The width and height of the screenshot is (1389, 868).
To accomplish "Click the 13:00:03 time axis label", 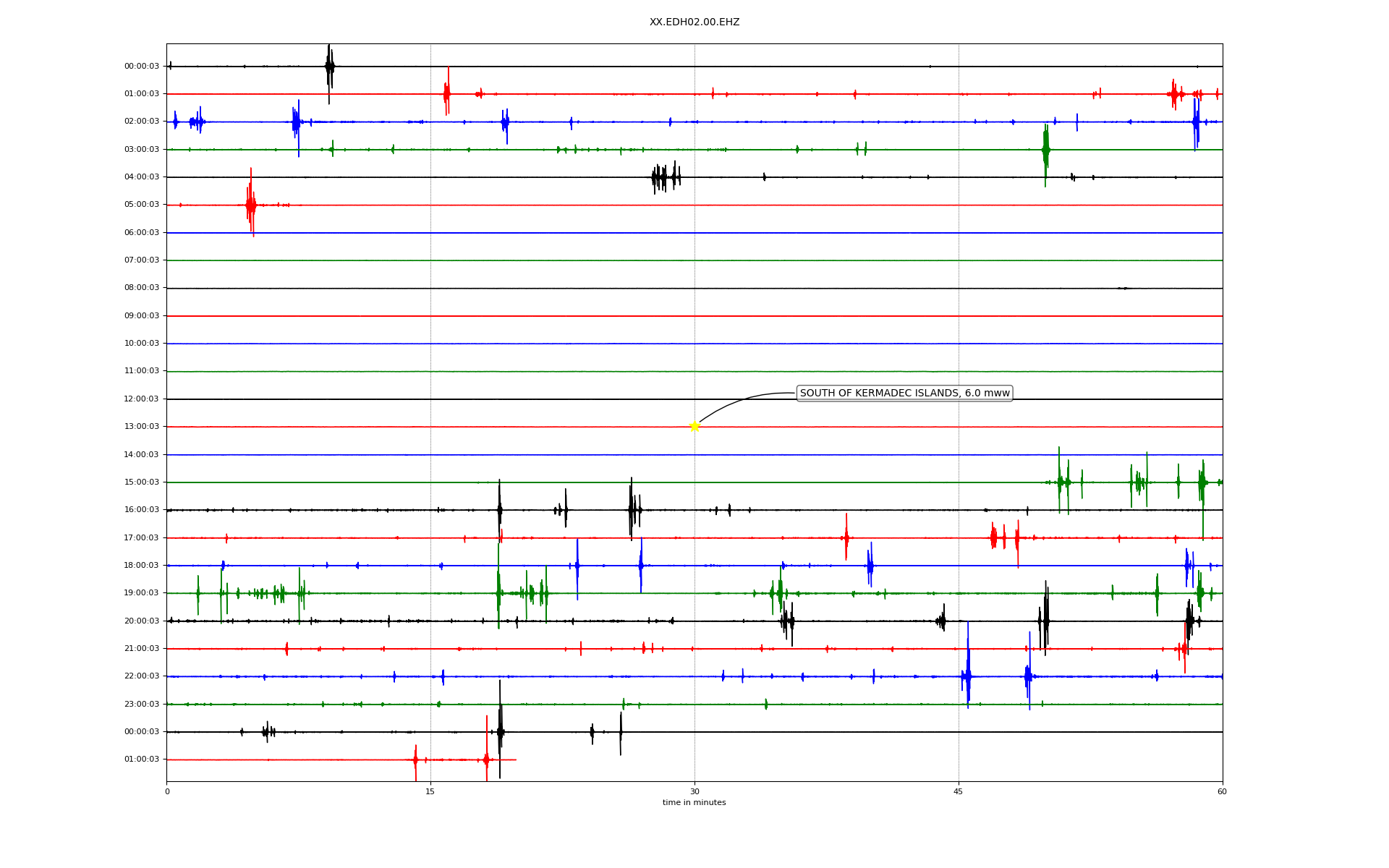I will [142, 427].
